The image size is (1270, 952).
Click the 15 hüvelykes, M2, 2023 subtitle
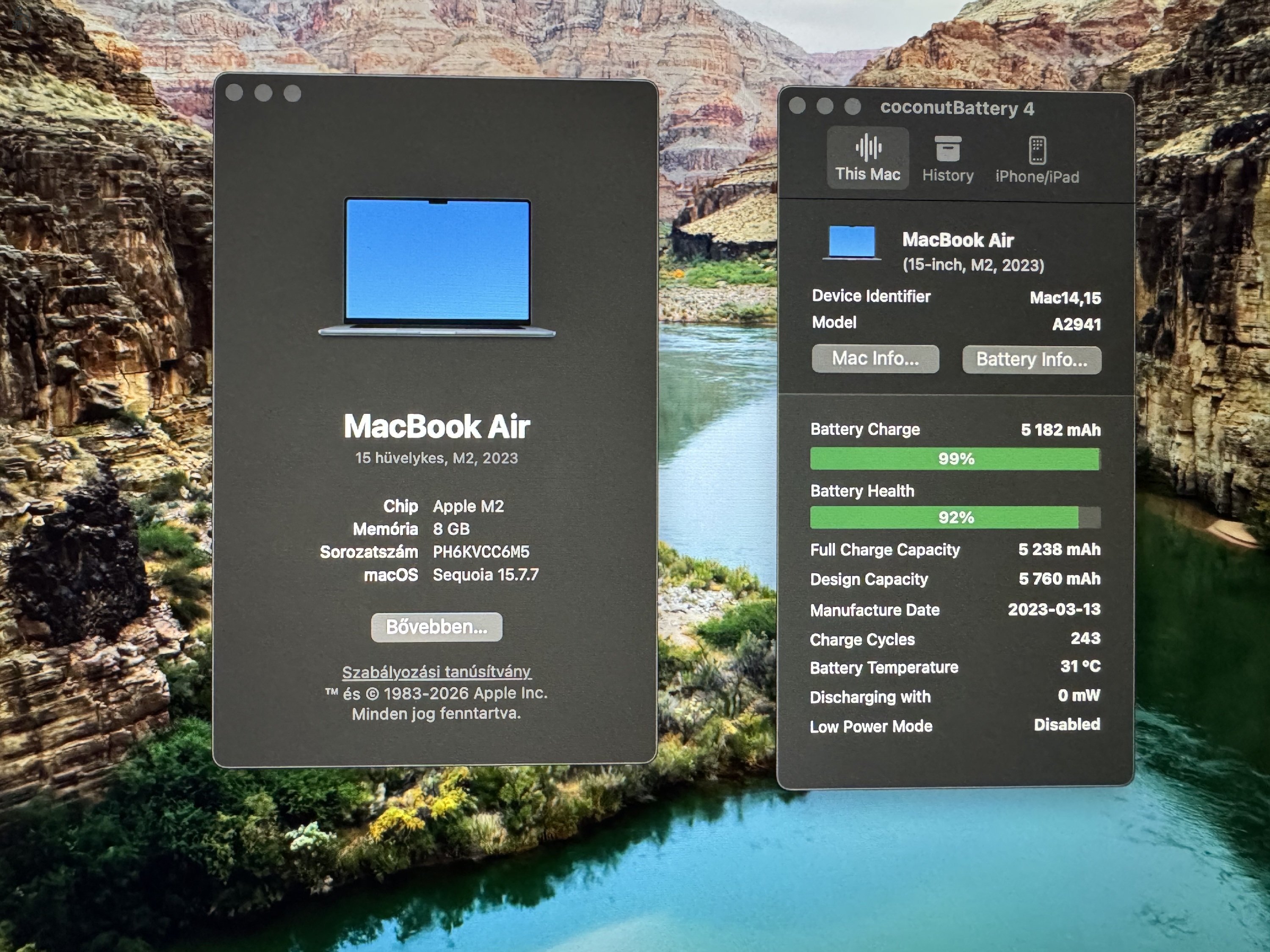pos(436,458)
